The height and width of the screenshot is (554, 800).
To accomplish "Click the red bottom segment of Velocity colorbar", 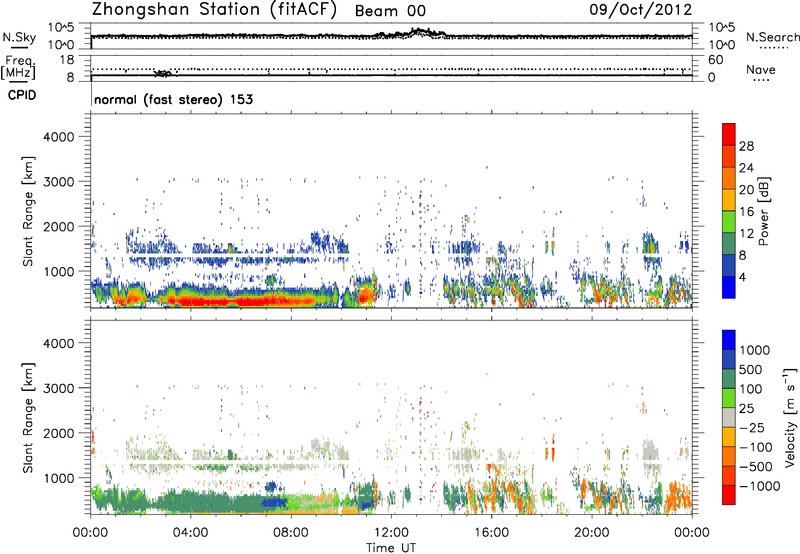I will pyautogui.click(x=729, y=495).
